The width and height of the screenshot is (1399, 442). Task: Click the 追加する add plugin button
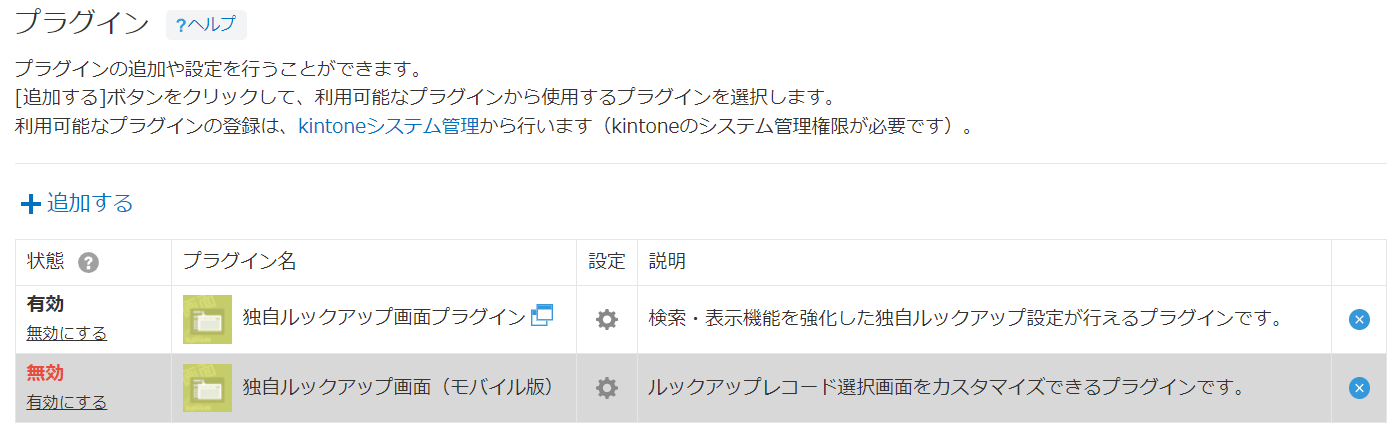(77, 203)
